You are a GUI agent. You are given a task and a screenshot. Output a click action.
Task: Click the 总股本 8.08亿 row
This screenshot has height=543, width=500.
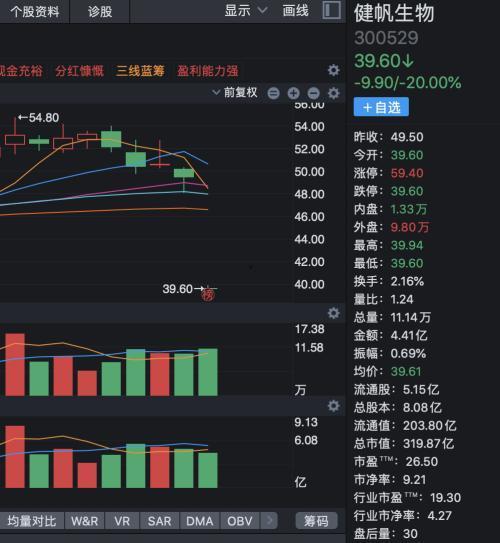coord(398,407)
